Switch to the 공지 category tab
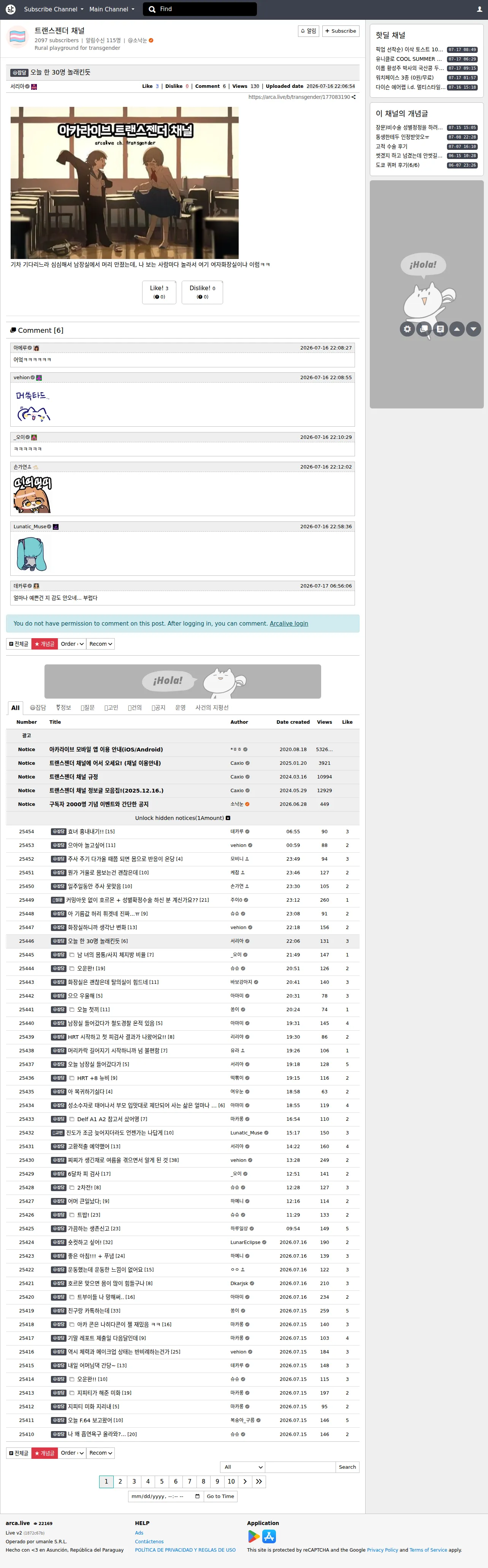Screen dimensions: 488x1568 tap(158, 708)
